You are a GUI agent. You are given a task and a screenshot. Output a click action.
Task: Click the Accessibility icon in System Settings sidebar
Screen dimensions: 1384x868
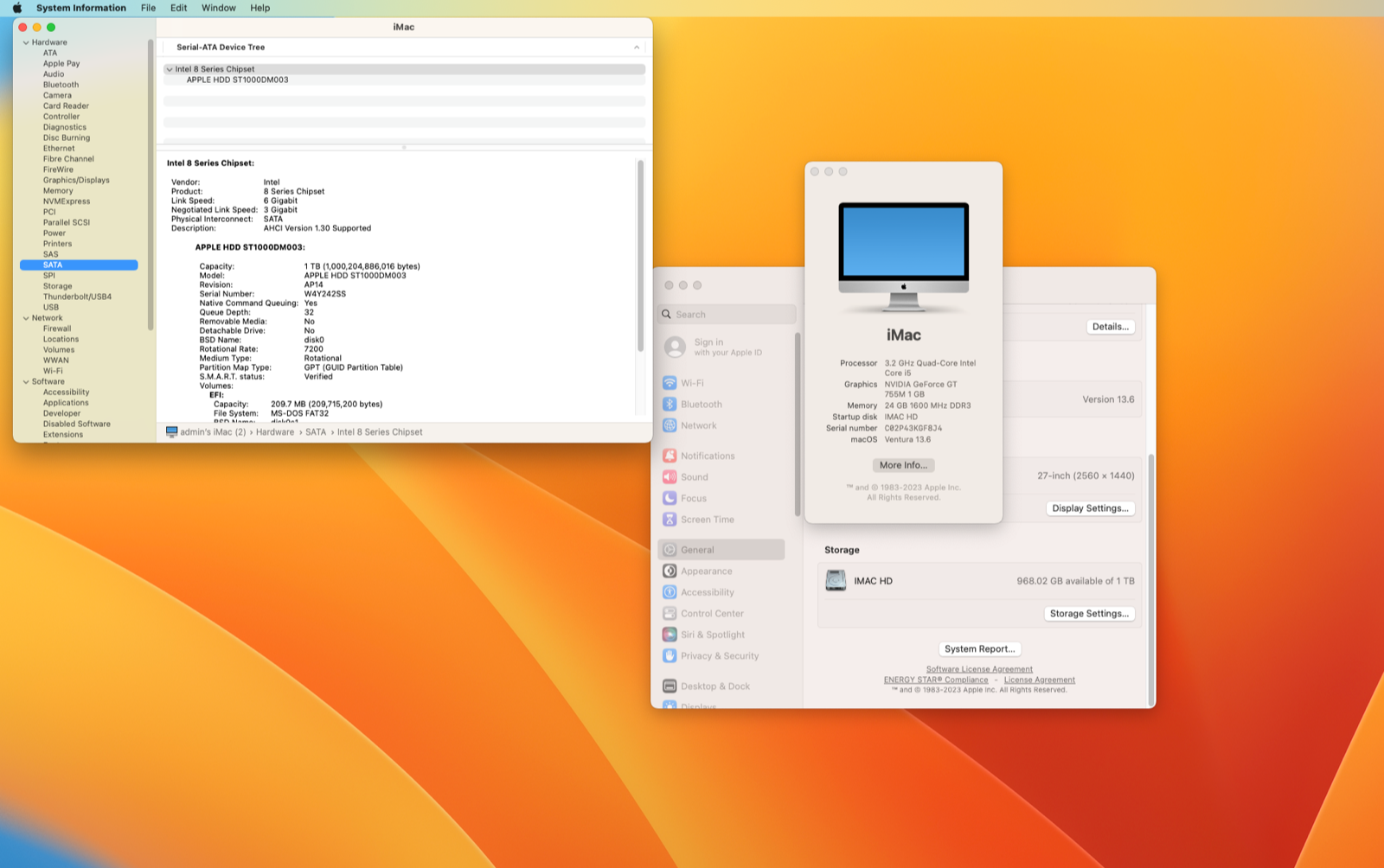tap(670, 592)
